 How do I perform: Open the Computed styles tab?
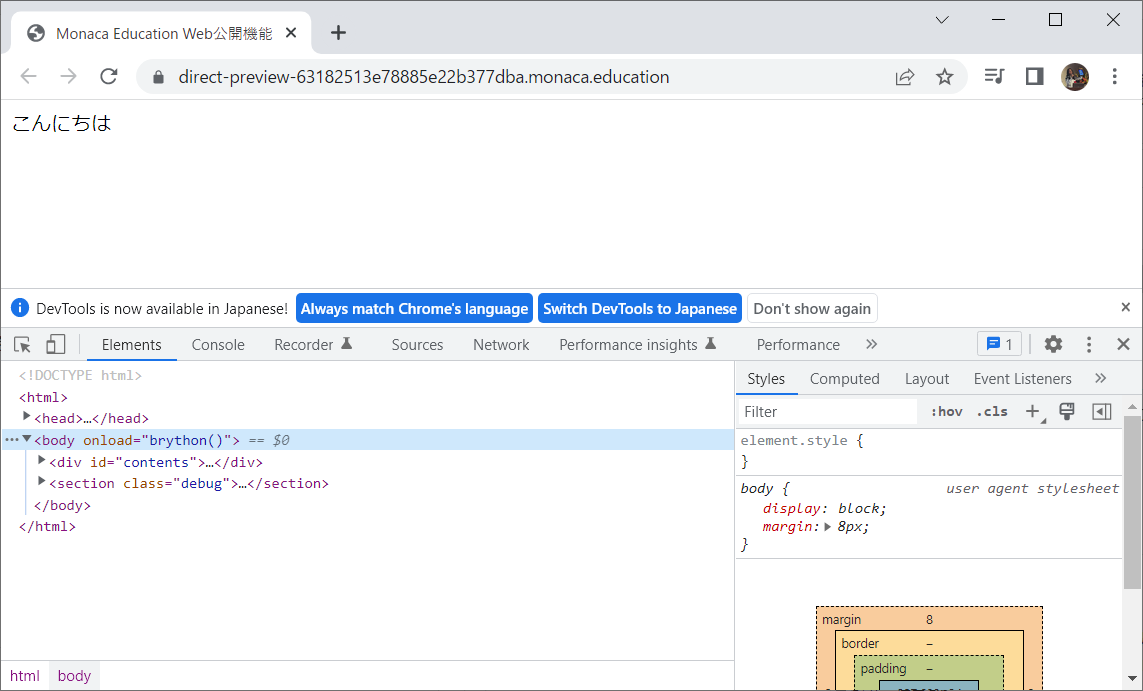point(844,378)
